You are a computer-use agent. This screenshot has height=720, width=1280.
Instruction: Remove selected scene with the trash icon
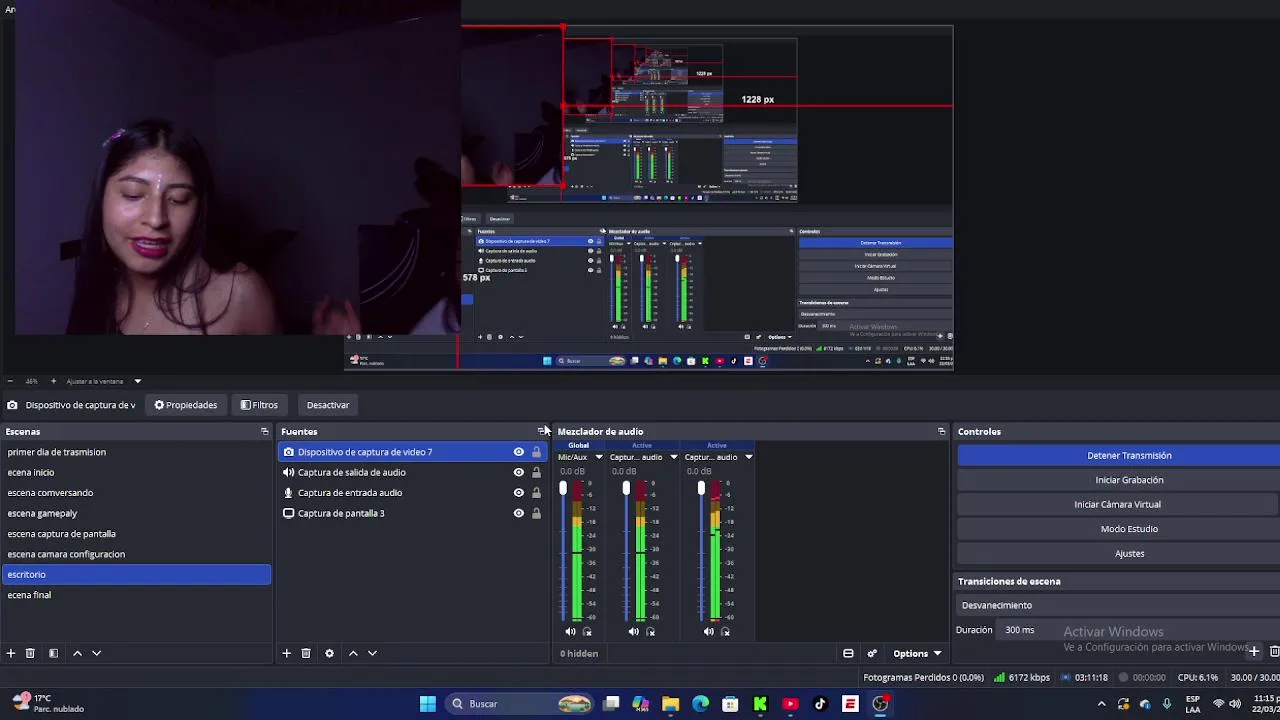click(30, 653)
